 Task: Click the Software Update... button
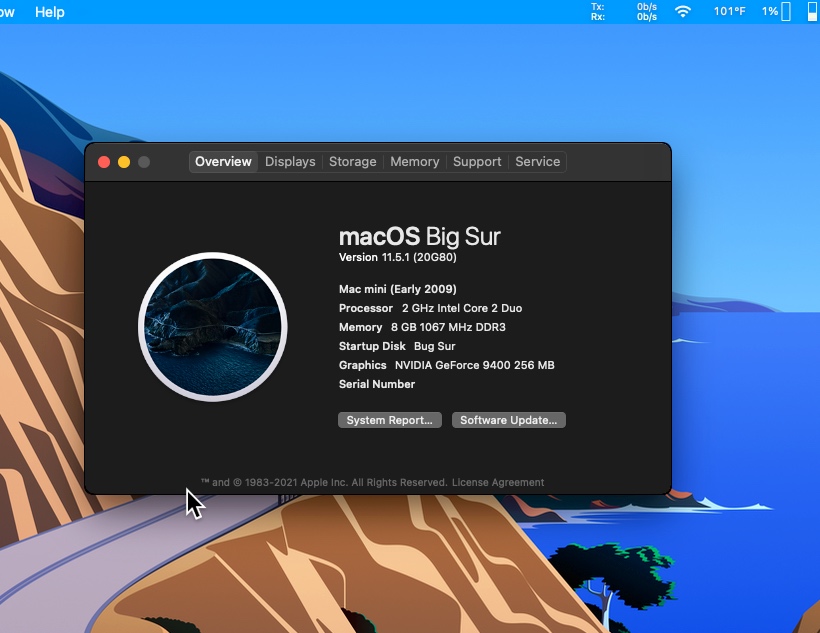tap(509, 420)
